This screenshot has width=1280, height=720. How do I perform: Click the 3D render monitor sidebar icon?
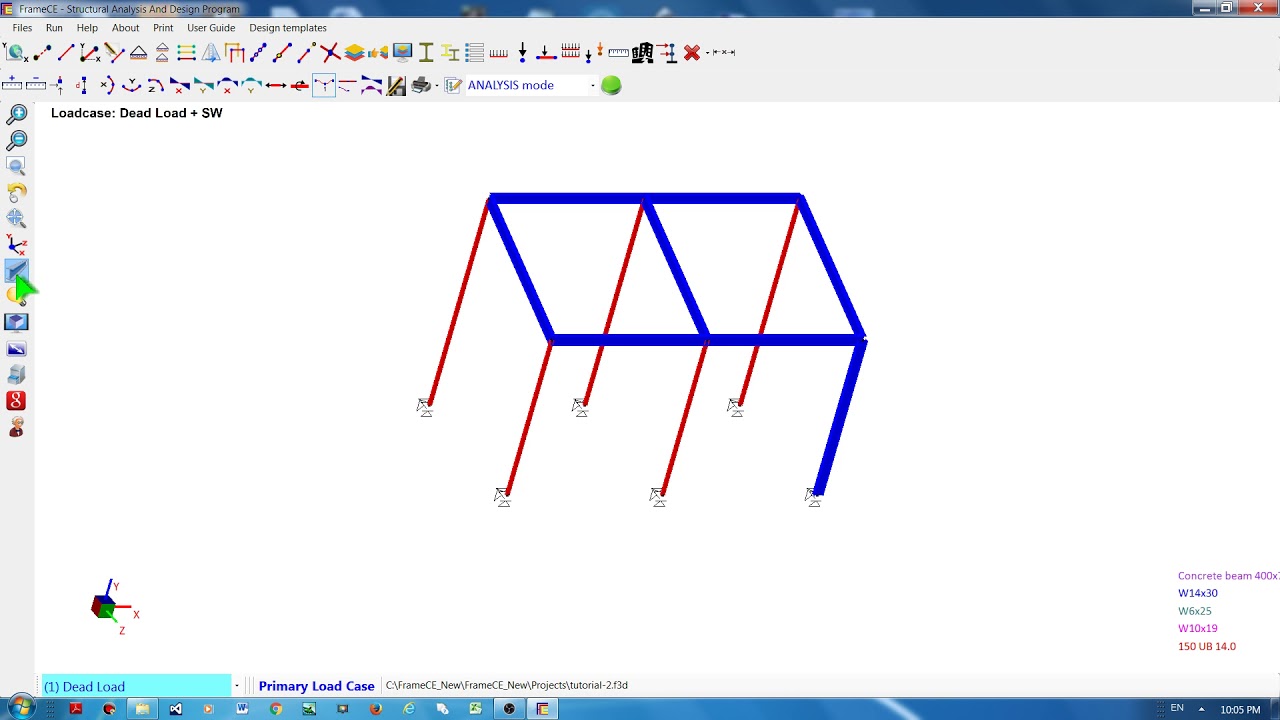click(16, 322)
